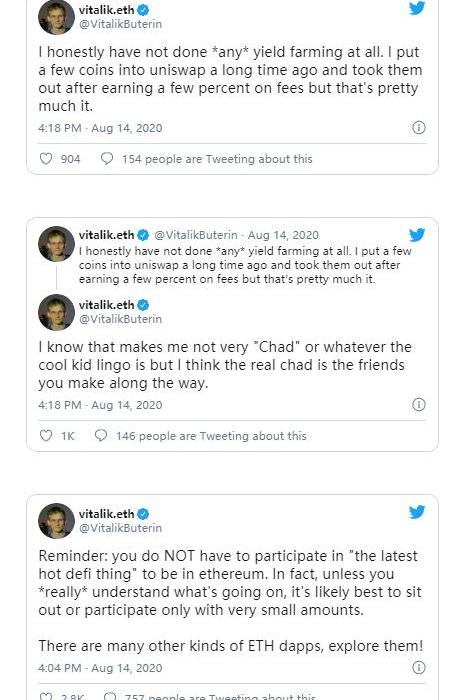449x700 pixels.
Task: Open the avatar on the first tweet
Action: tap(56, 17)
